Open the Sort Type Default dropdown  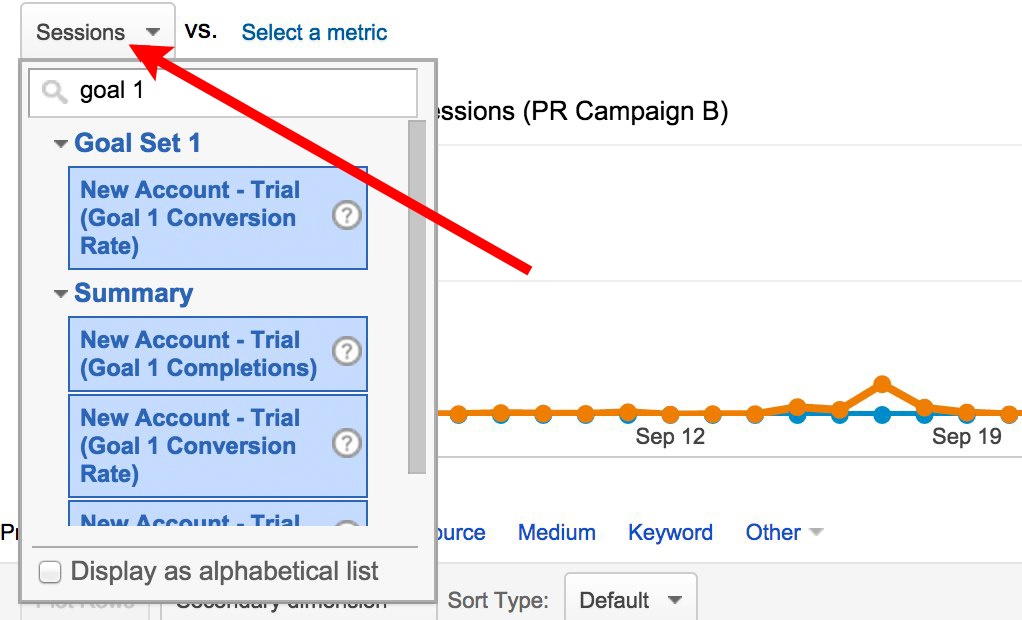(630, 600)
